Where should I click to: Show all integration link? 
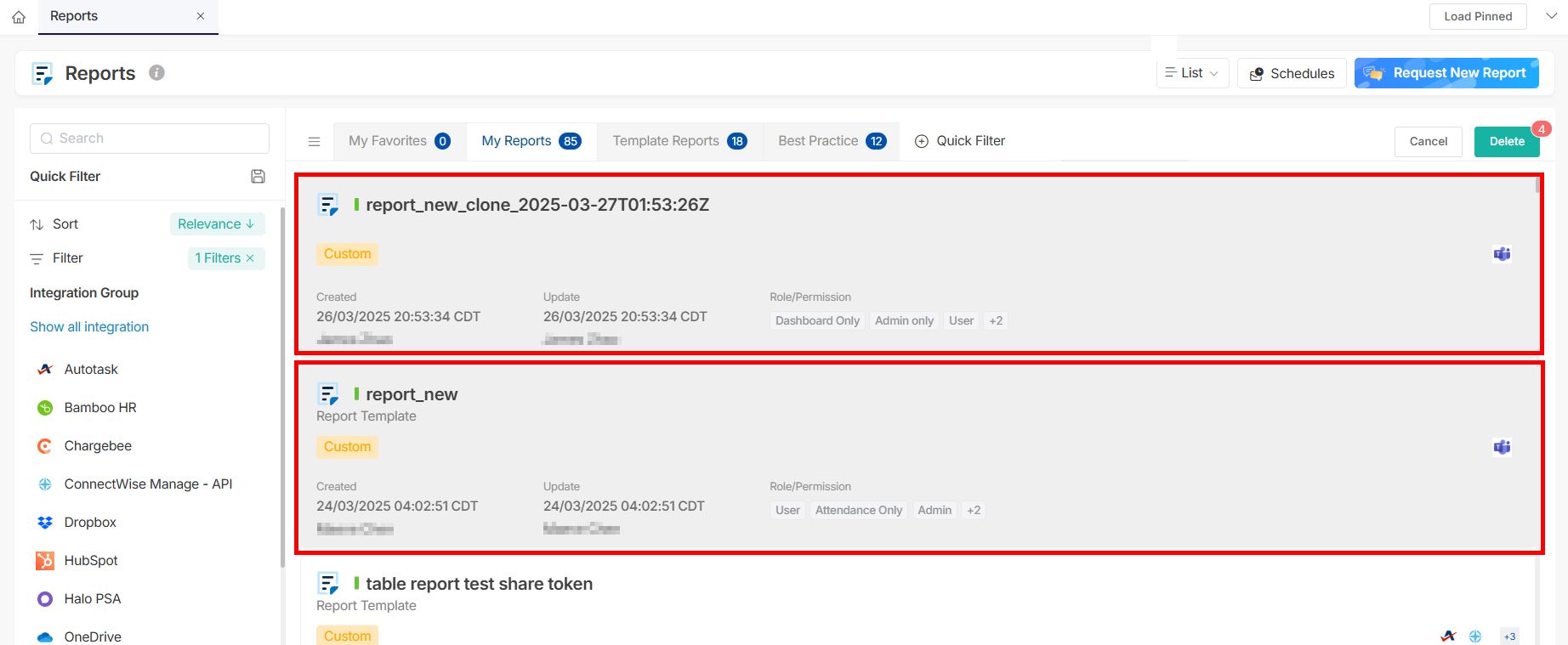(89, 327)
